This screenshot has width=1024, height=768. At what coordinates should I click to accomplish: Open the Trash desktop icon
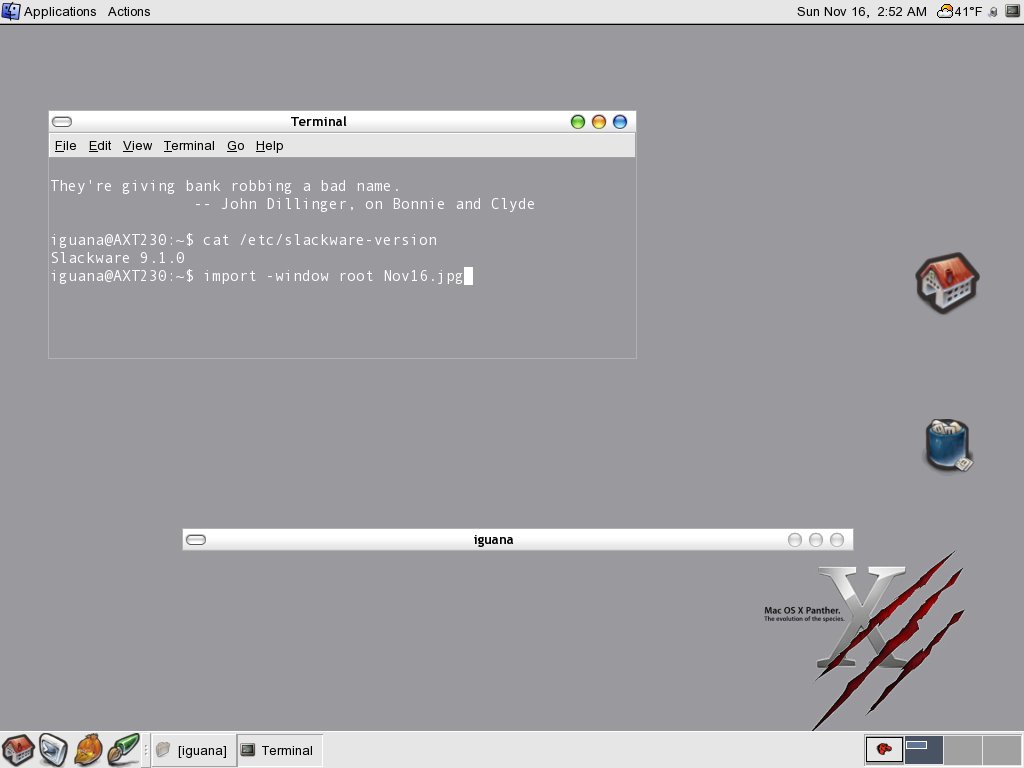(x=948, y=444)
